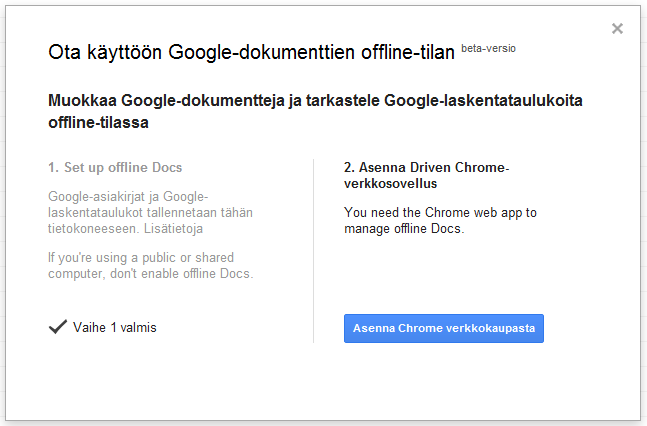
Task: Click the 1. Set up offline Docs heading
Action: pos(115,167)
